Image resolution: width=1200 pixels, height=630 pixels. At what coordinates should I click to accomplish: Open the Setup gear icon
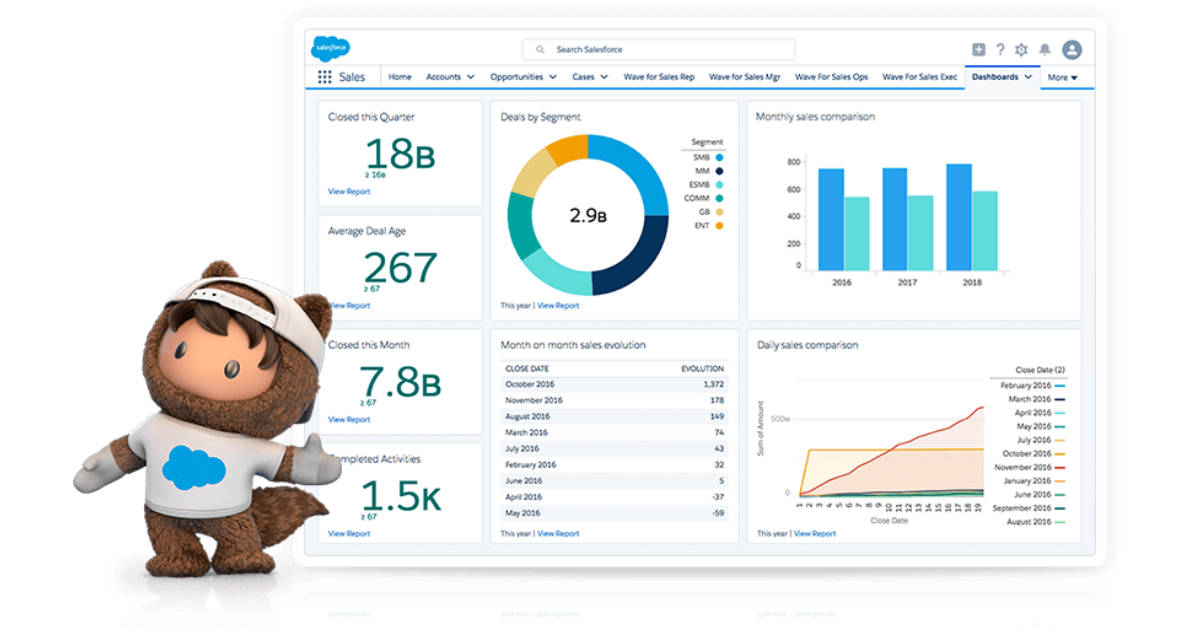click(x=1021, y=48)
